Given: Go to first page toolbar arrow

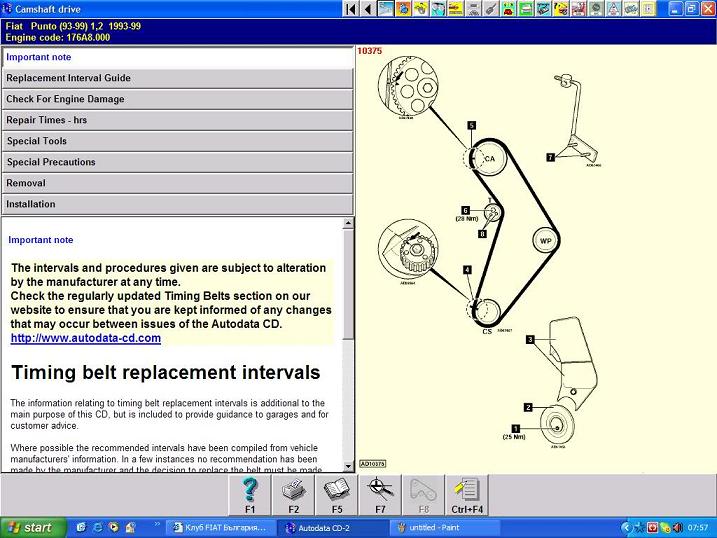Looking at the screenshot, I should (x=351, y=9).
